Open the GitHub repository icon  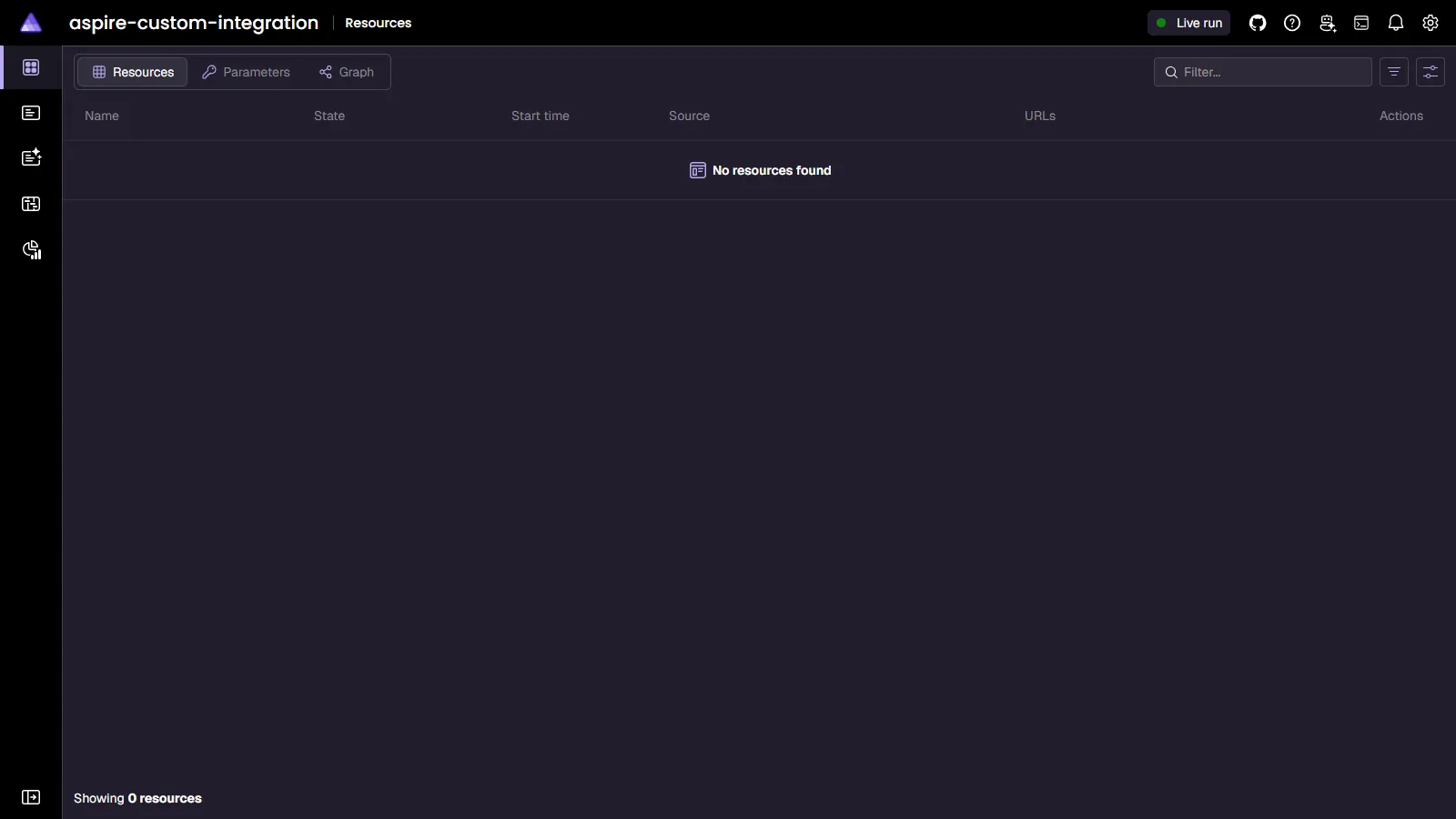(x=1258, y=23)
